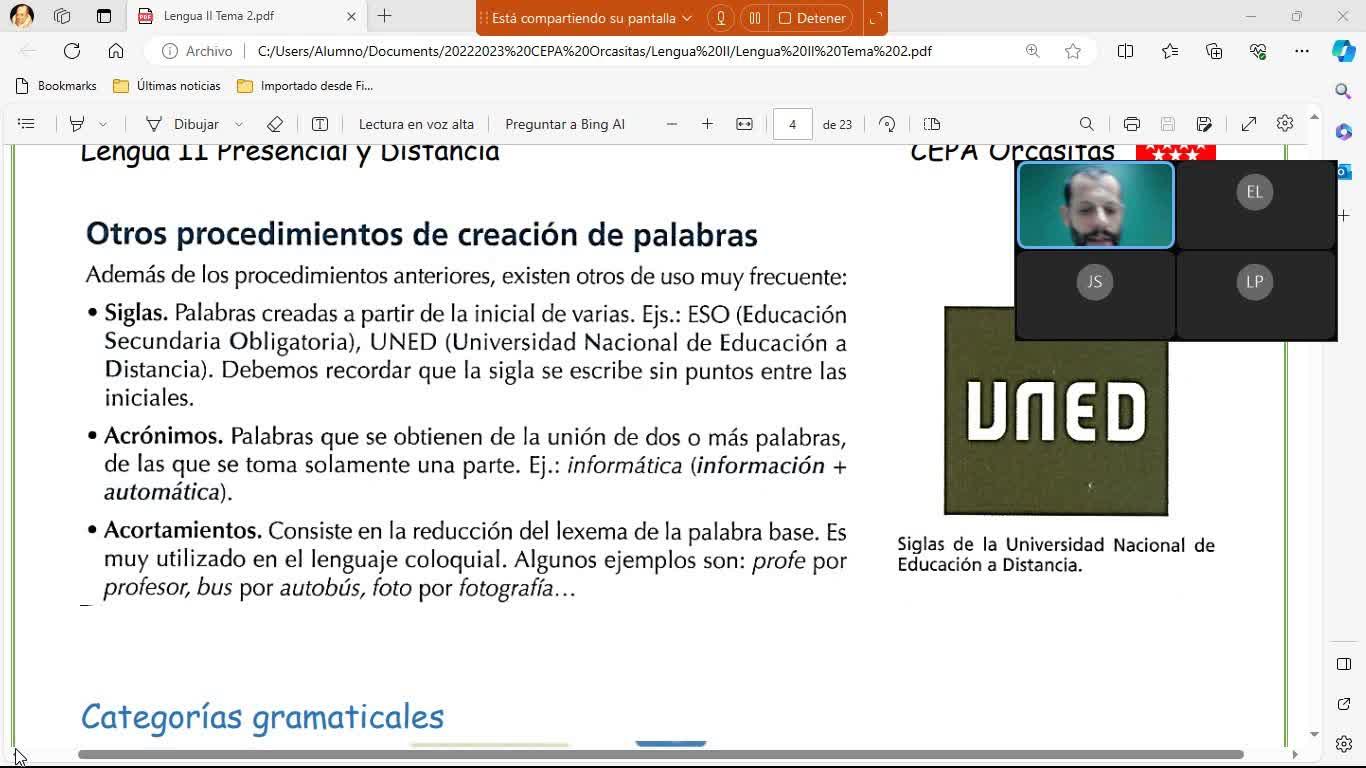Add this page to favorites star
1366x768 pixels.
click(x=1073, y=51)
